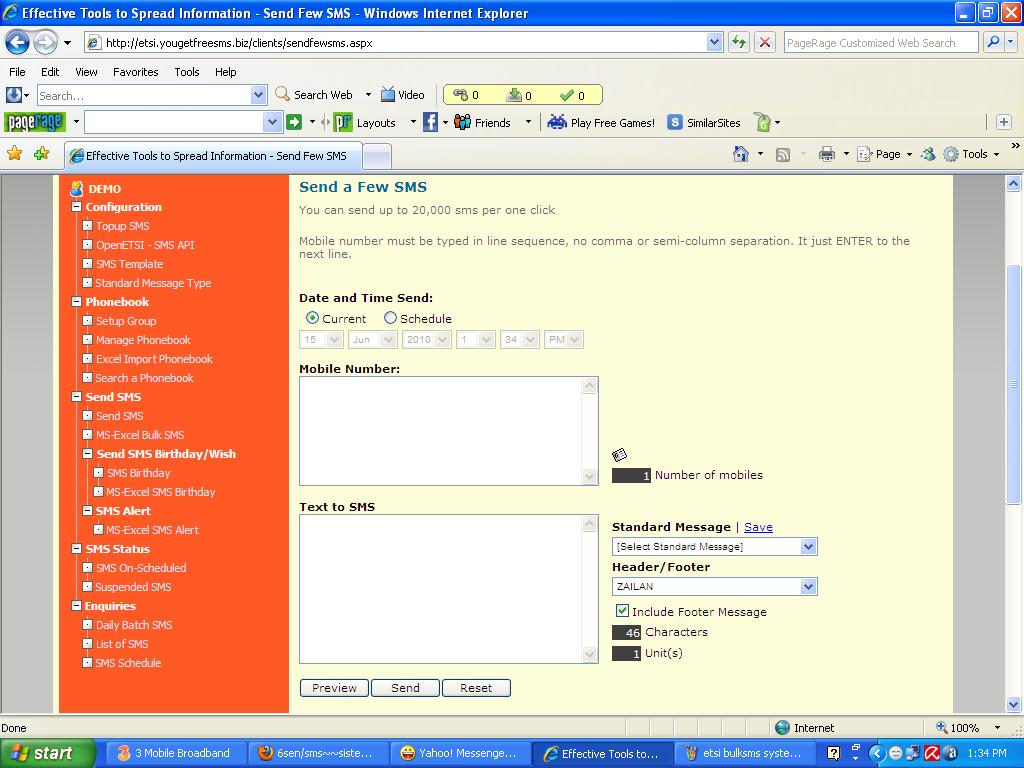1024x768 pixels.
Task: Click the Print icon in command bar
Action: click(x=827, y=154)
